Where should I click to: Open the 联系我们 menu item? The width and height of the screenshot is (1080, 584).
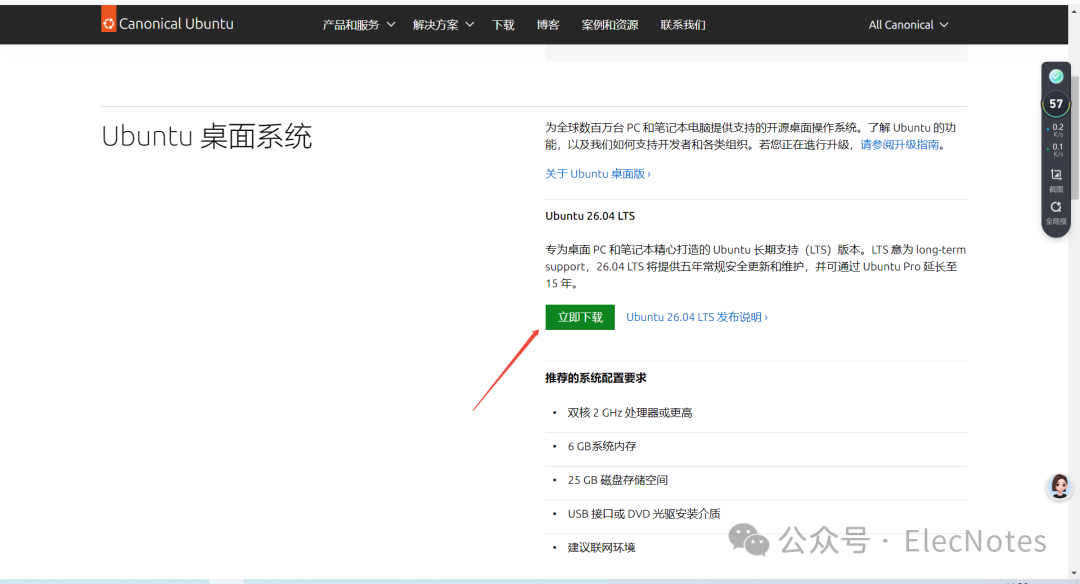(x=683, y=25)
